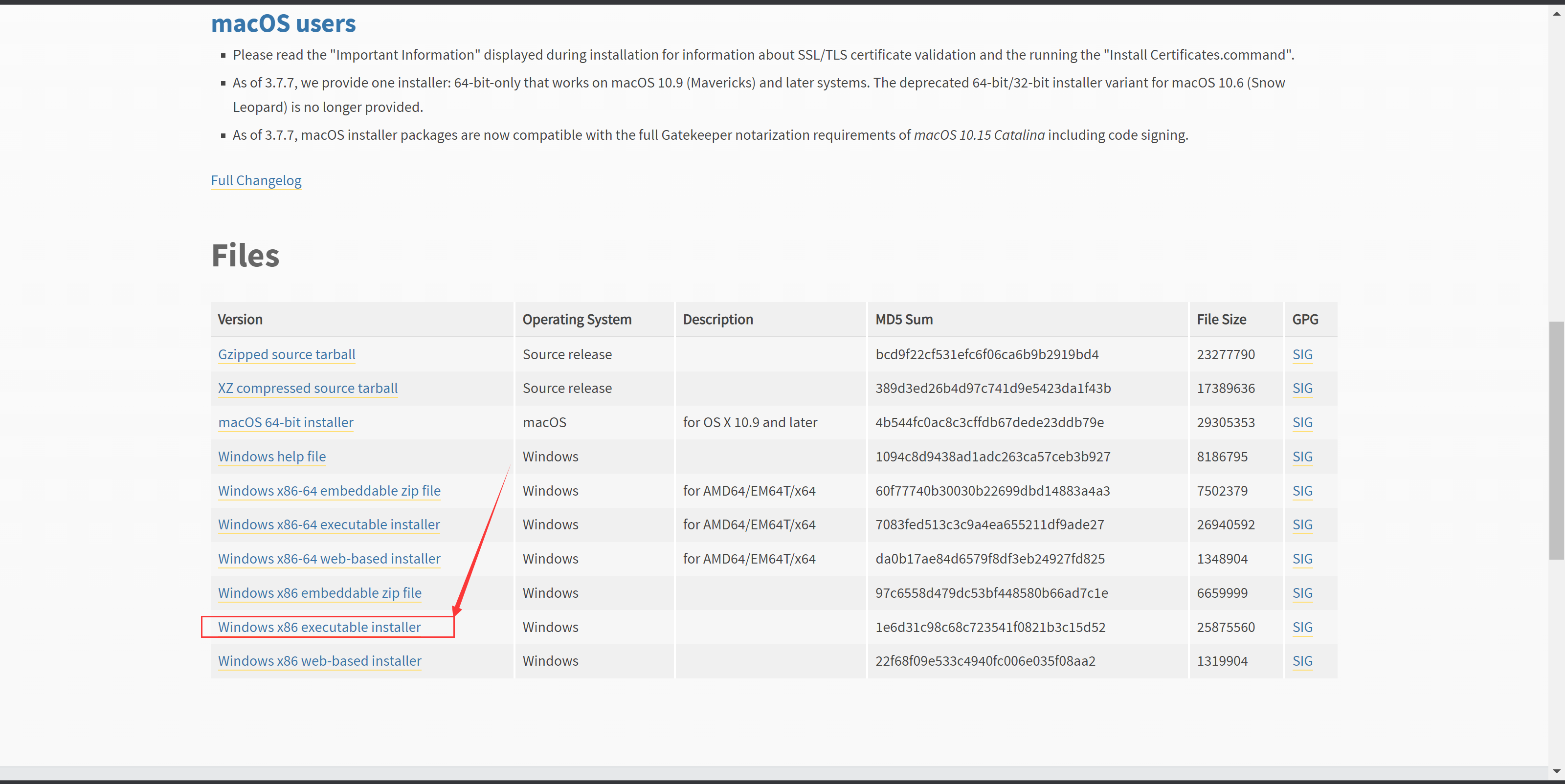The image size is (1565, 784).
Task: Download the Windows x86 embeddable zip file
Action: point(319,593)
